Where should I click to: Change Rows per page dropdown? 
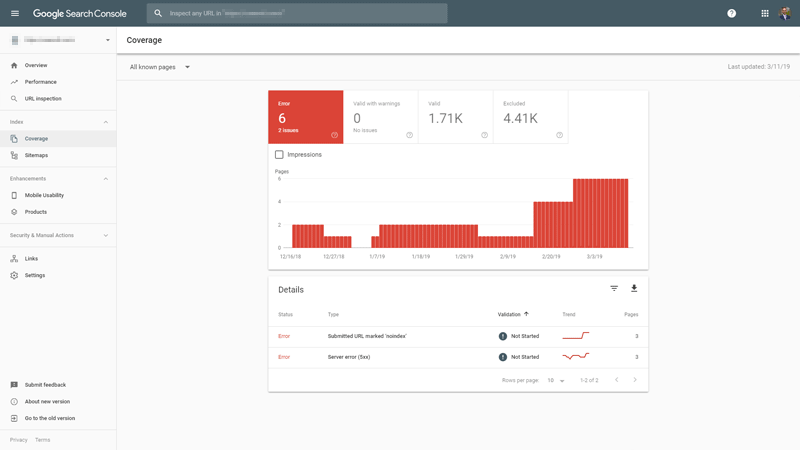556,380
